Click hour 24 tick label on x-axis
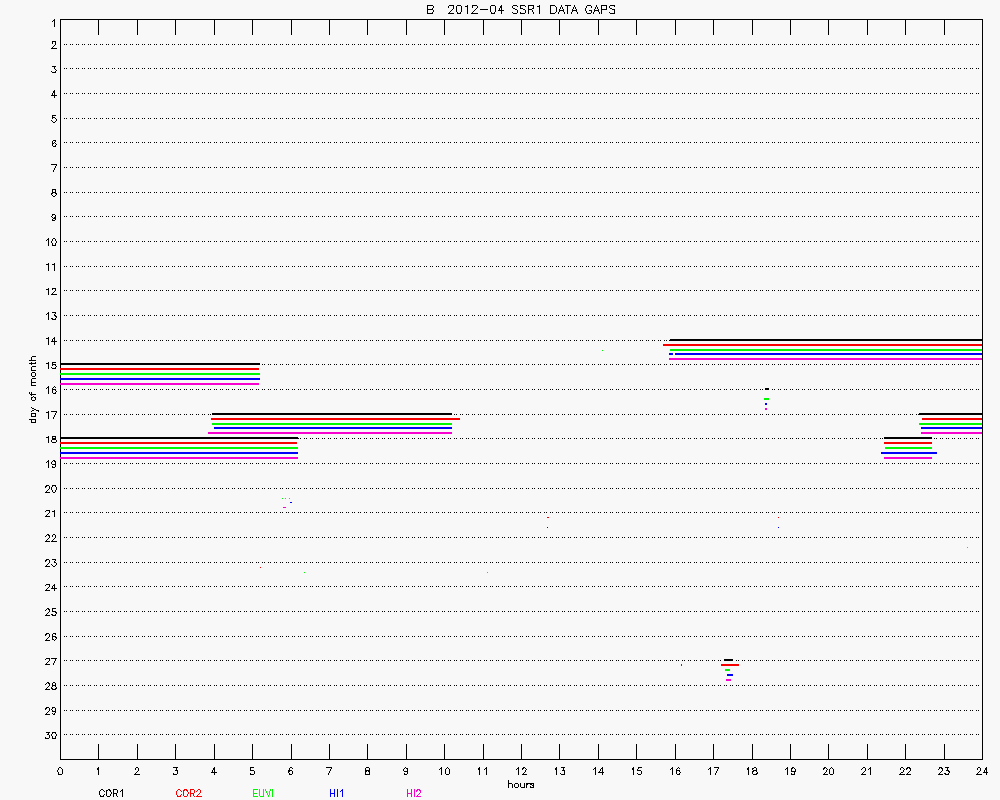This screenshot has width=1000, height=800. 981,771
